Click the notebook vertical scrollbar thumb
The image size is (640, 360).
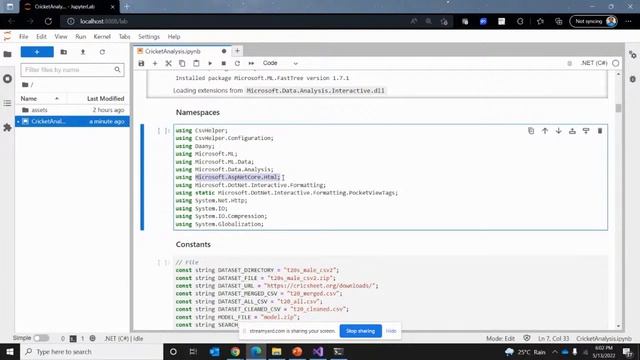[618, 108]
